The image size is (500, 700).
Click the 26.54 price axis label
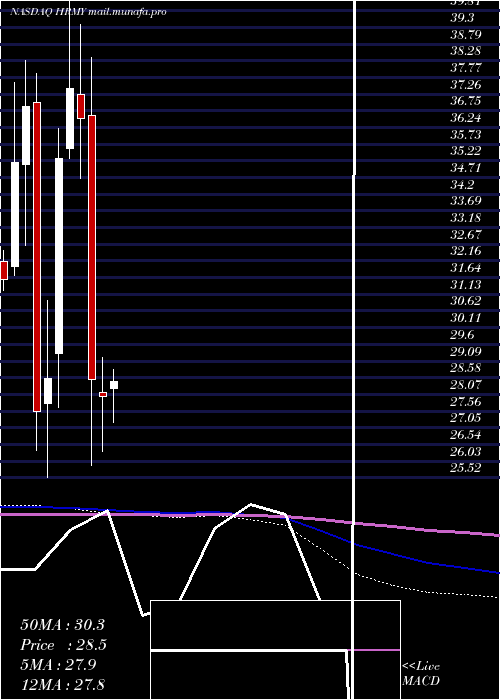466,435
